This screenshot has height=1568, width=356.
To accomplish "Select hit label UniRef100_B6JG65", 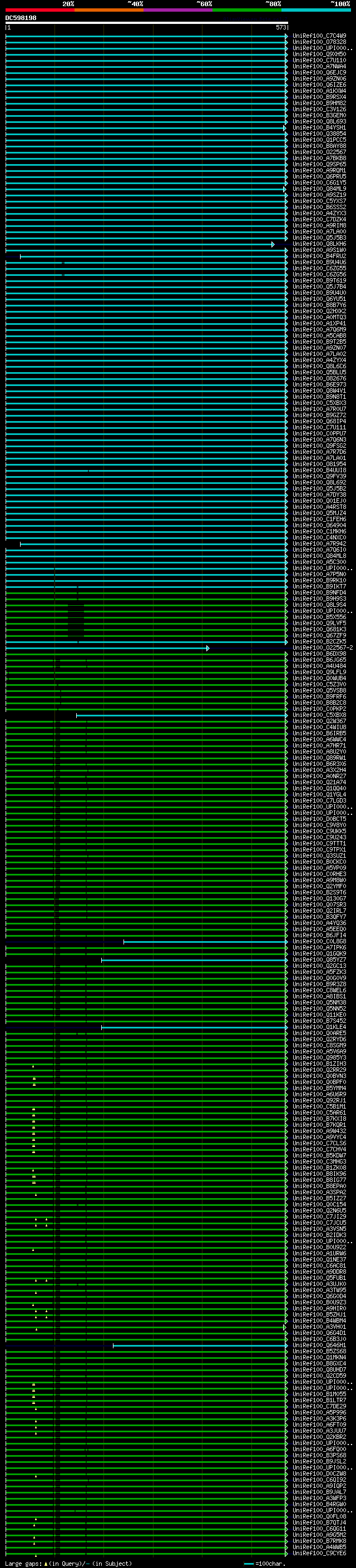I will point(319,660).
